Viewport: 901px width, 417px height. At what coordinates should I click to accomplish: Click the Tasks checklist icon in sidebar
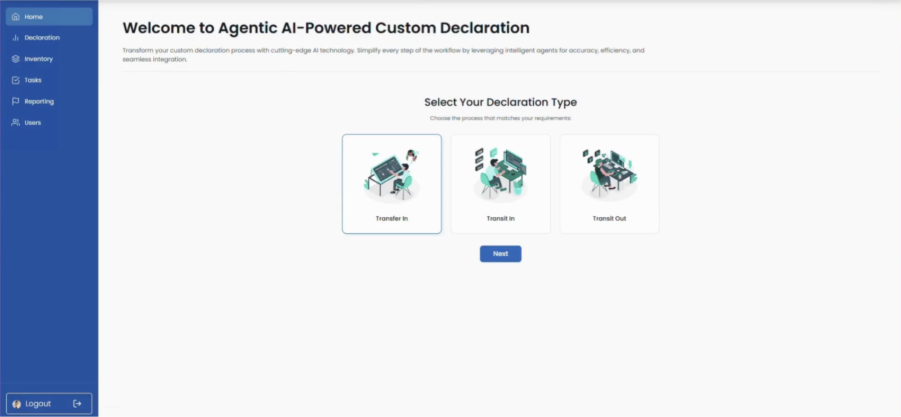coord(15,80)
